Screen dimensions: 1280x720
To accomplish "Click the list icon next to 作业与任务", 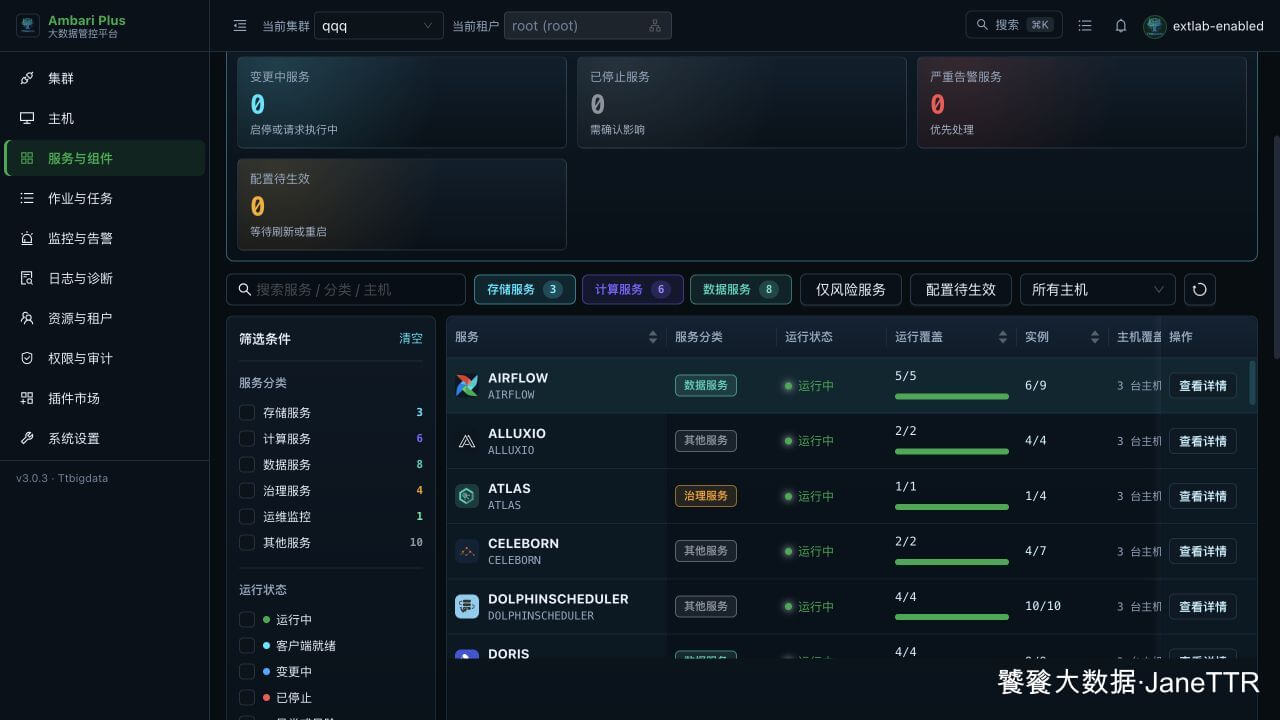I will click(27, 198).
